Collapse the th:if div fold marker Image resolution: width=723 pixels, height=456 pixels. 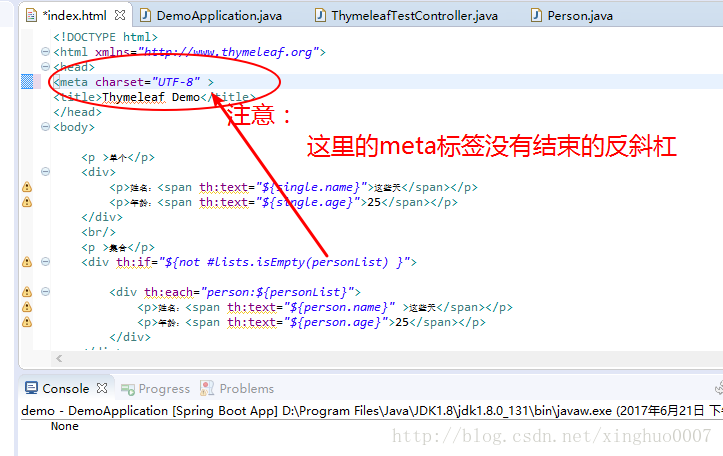tap(45, 261)
